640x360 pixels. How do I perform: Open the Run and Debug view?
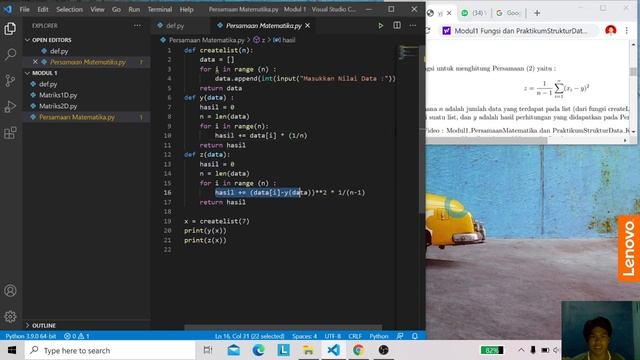click(x=10, y=107)
